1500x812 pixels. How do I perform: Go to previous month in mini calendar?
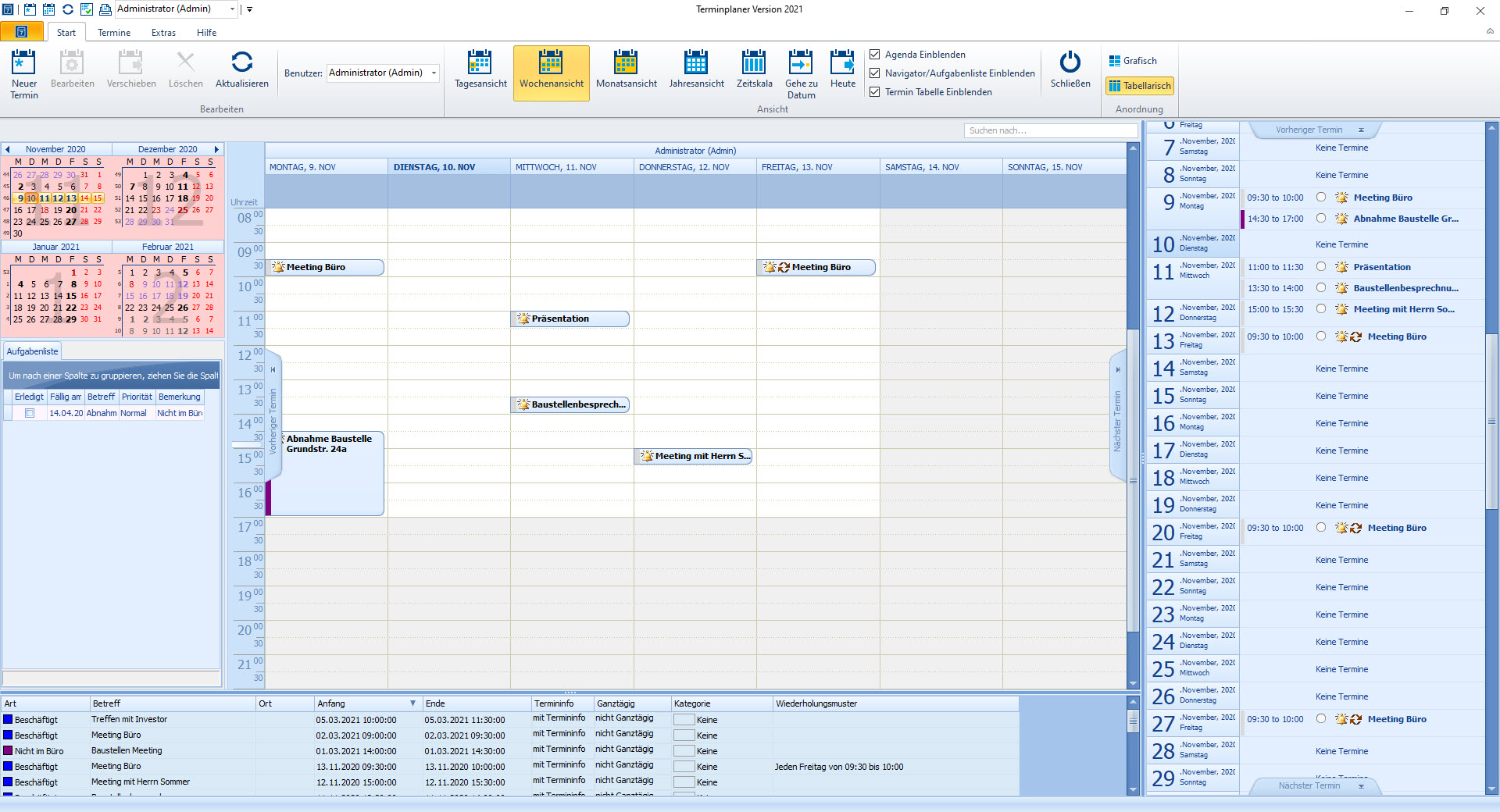(x=8, y=149)
